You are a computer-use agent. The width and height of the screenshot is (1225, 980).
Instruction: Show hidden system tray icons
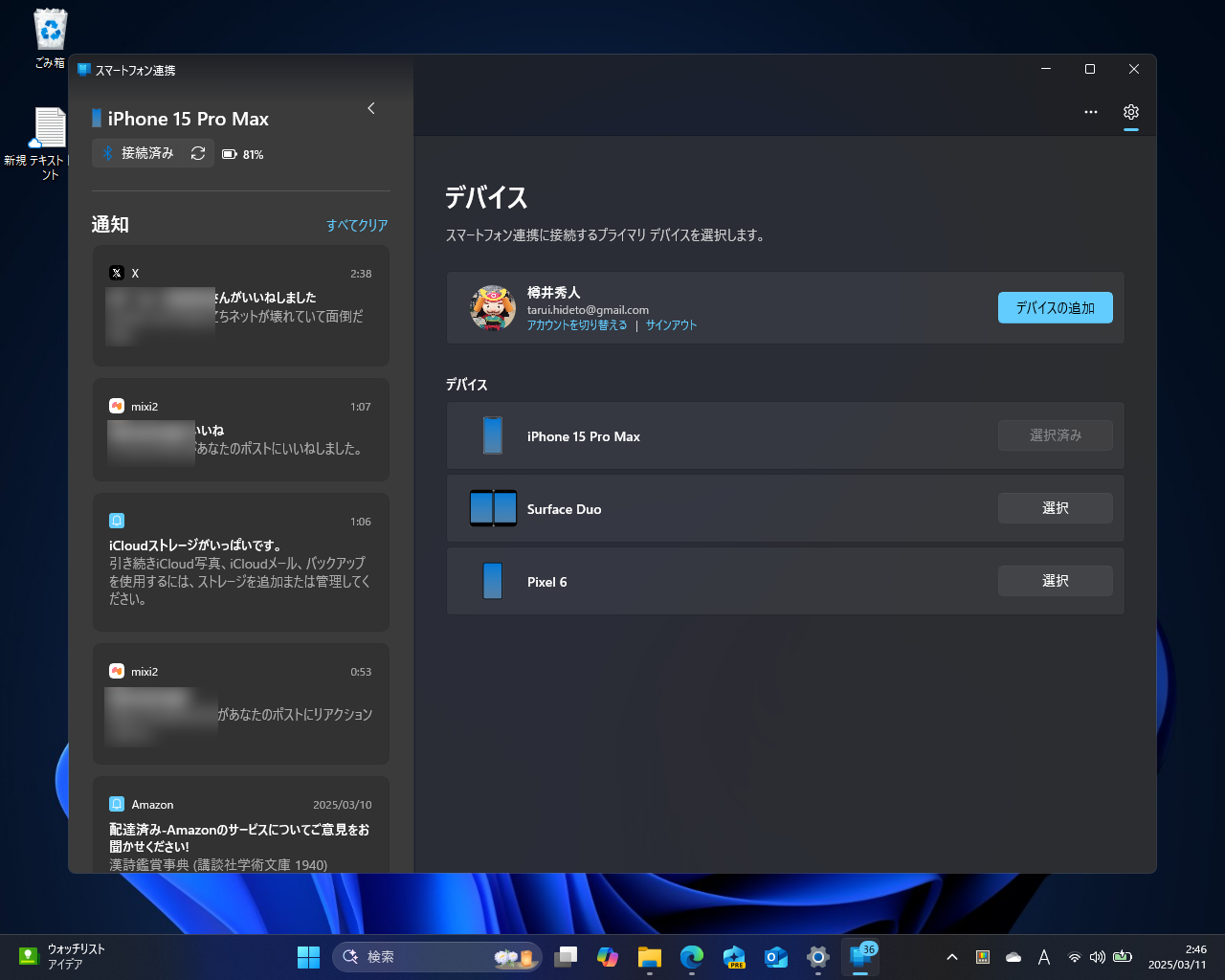(952, 957)
